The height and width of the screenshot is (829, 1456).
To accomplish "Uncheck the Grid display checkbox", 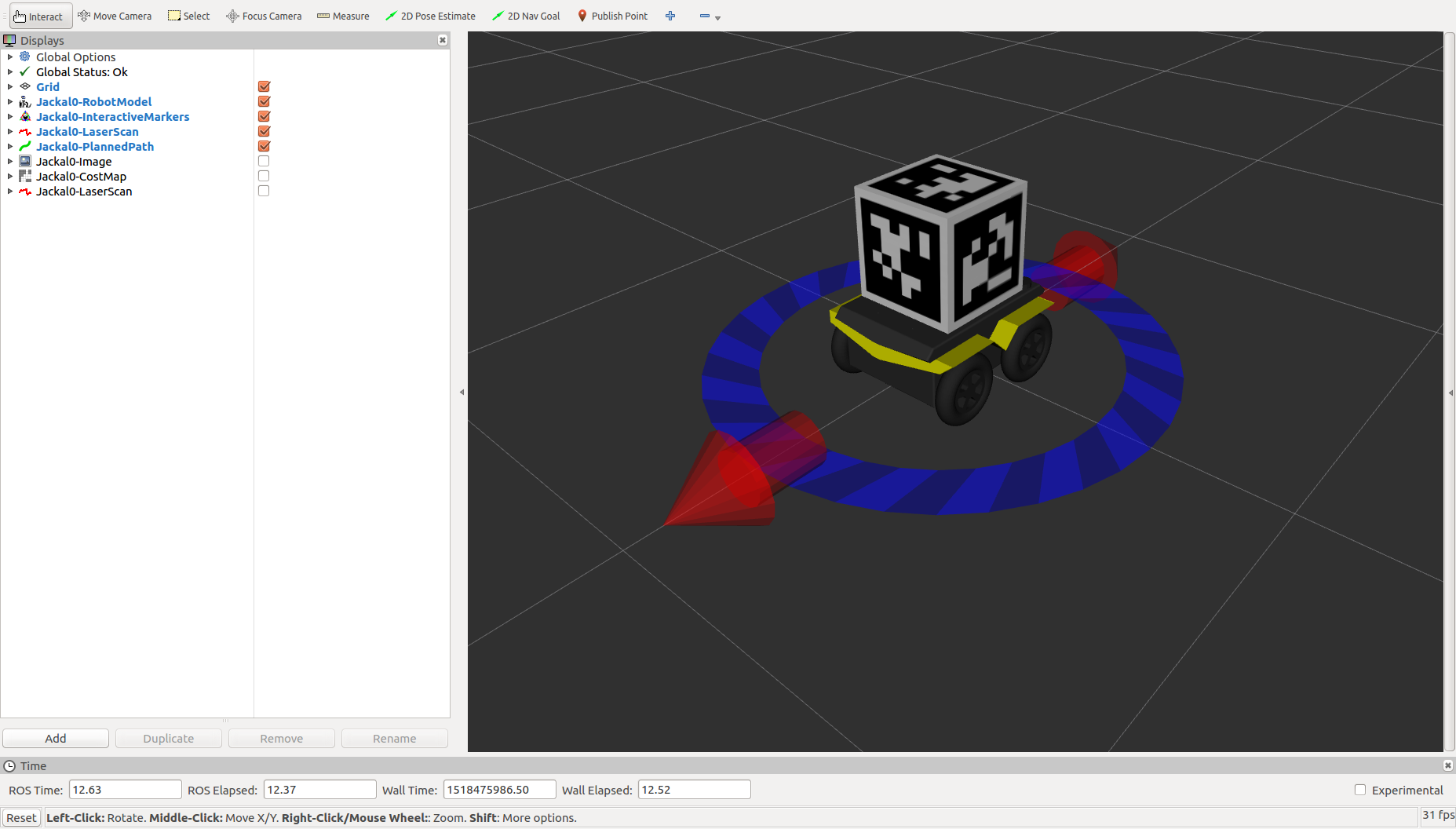I will click(x=264, y=87).
